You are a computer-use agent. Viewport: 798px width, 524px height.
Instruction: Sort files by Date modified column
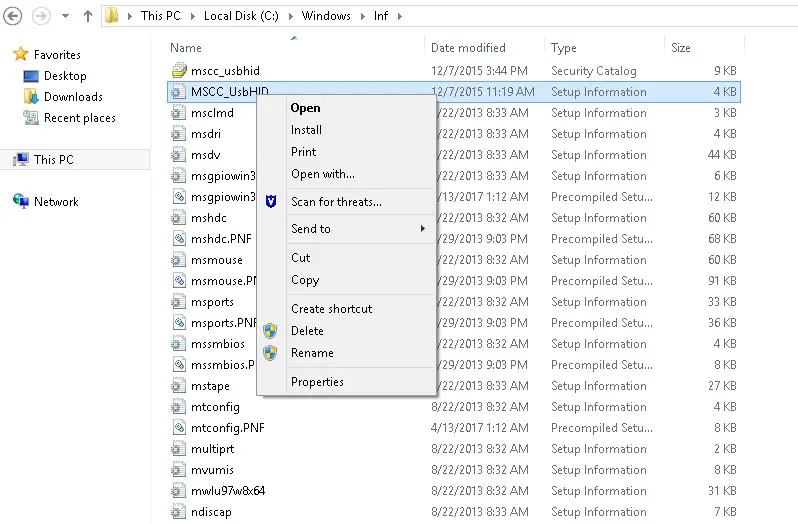click(468, 48)
